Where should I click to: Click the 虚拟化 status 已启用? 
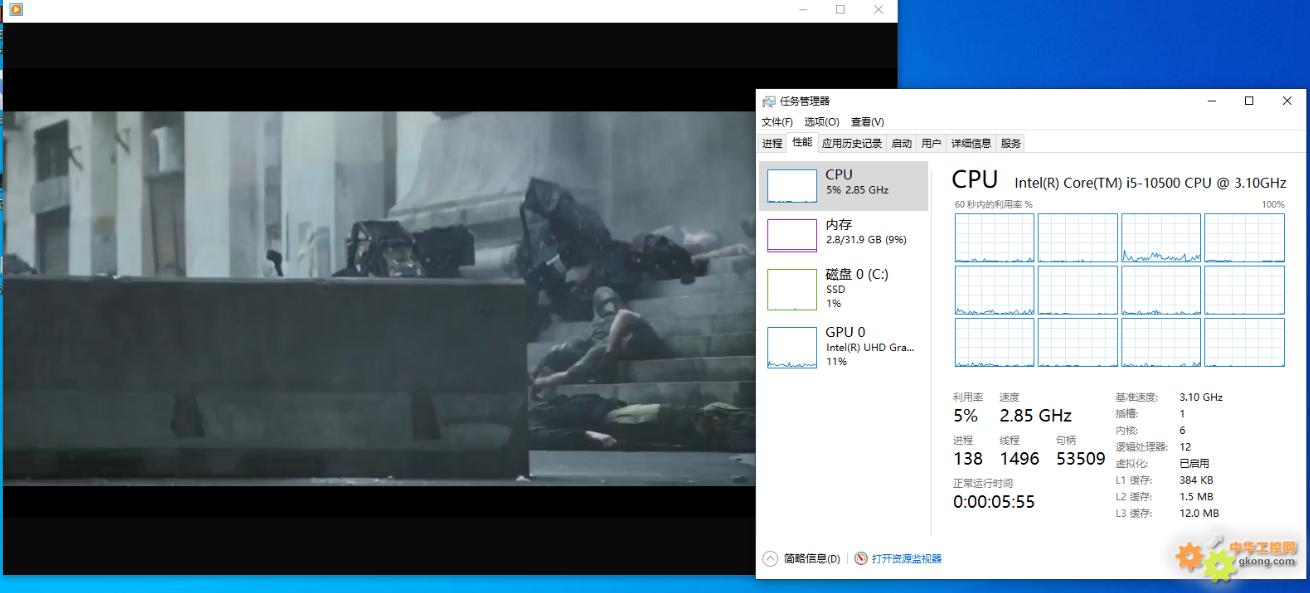[x=1194, y=463]
